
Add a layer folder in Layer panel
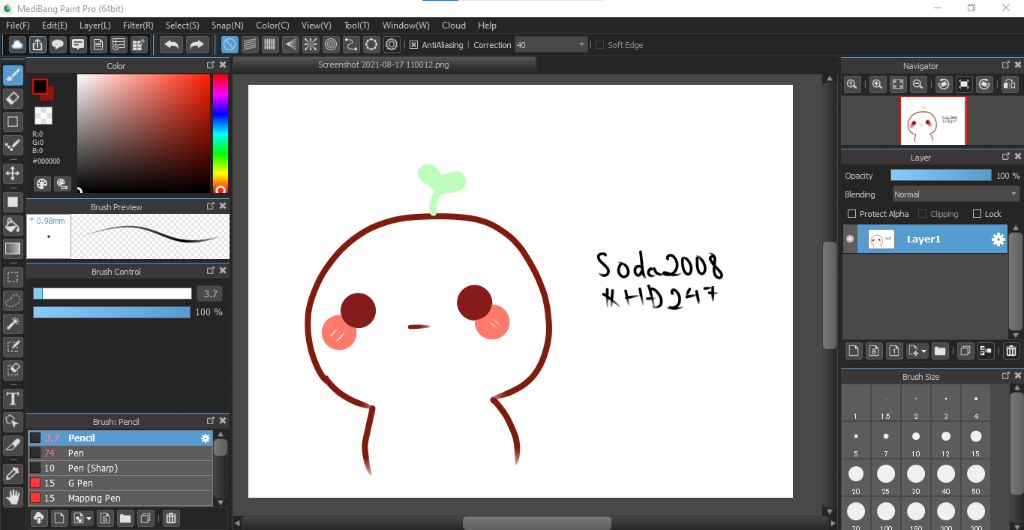point(940,351)
